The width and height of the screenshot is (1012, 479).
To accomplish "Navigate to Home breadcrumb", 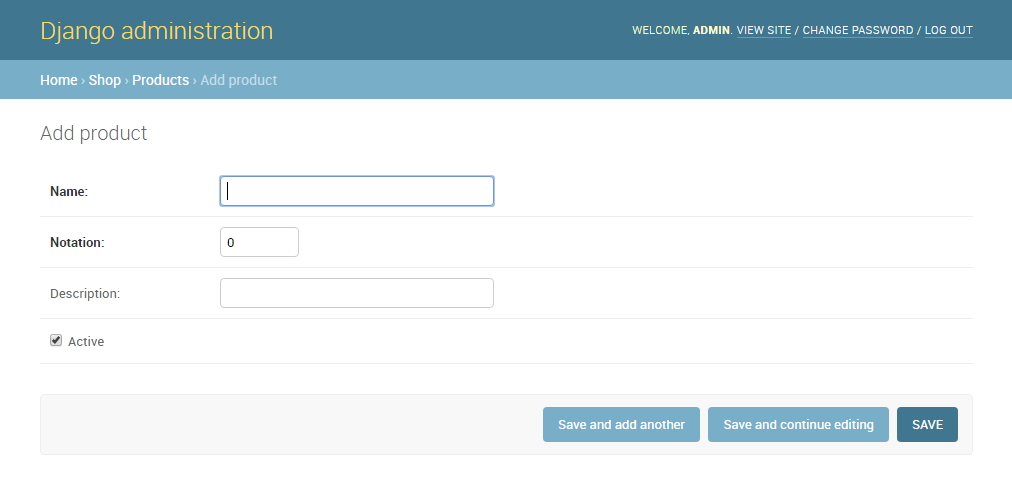I will [58, 80].
